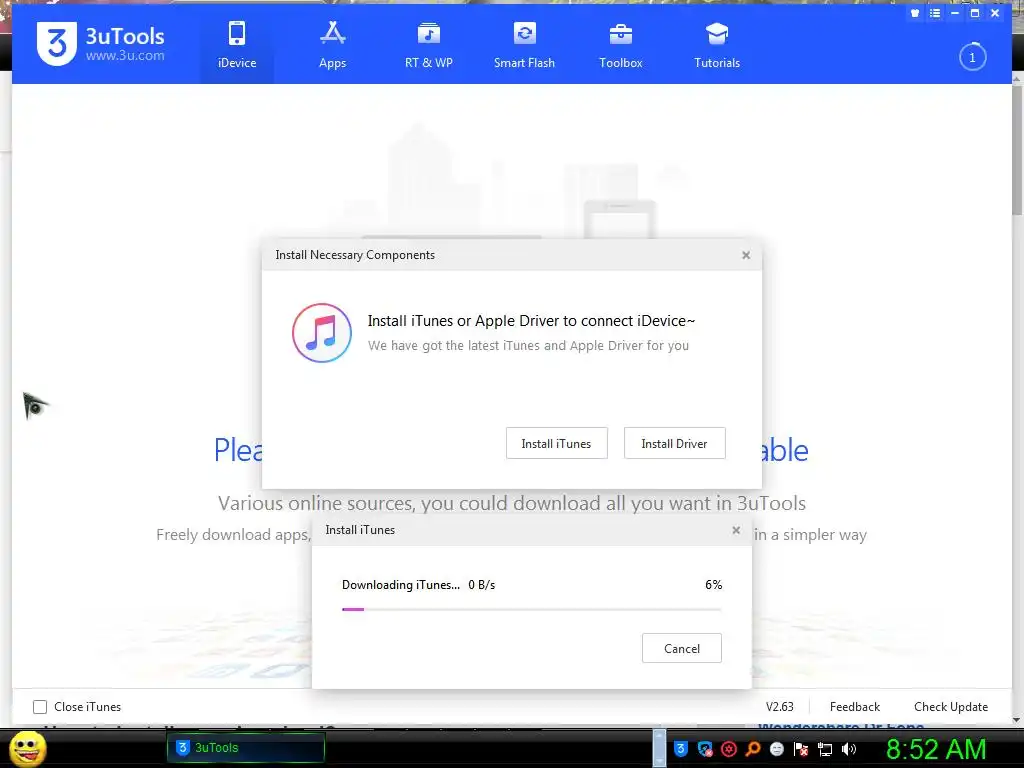The height and width of the screenshot is (768, 1024).
Task: Maximize the 3uTools window
Action: point(975,13)
